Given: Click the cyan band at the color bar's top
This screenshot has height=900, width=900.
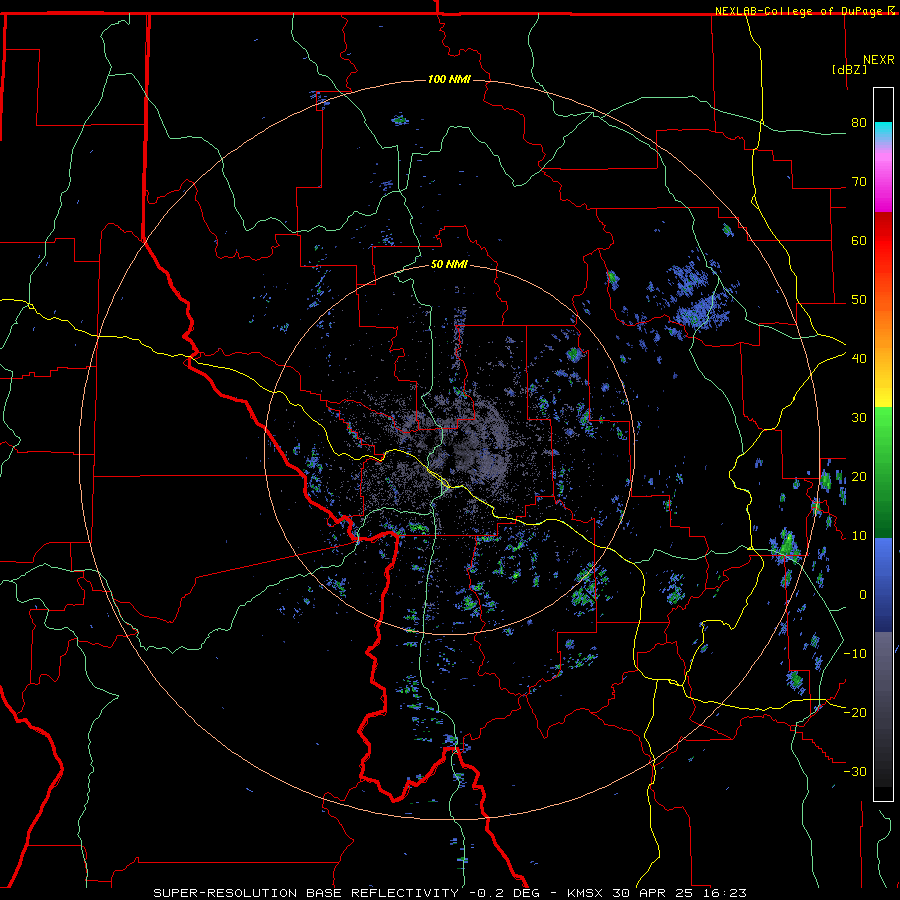Looking at the screenshot, I should pyautogui.click(x=883, y=132).
